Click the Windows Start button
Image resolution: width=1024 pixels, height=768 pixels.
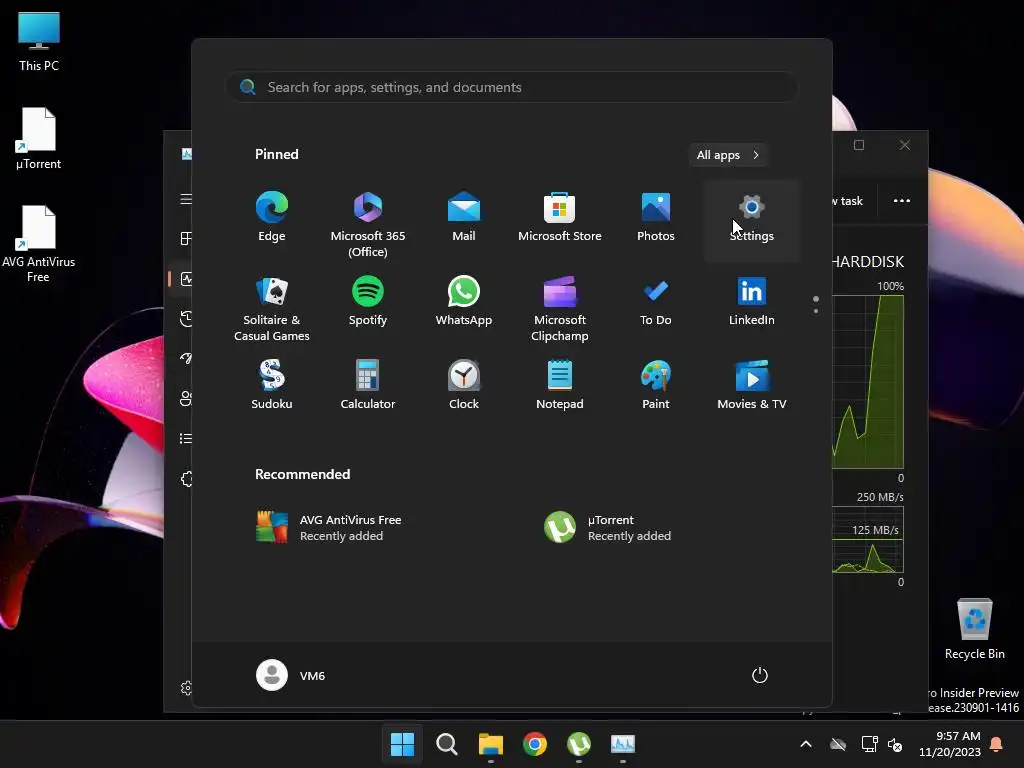pyautogui.click(x=402, y=744)
